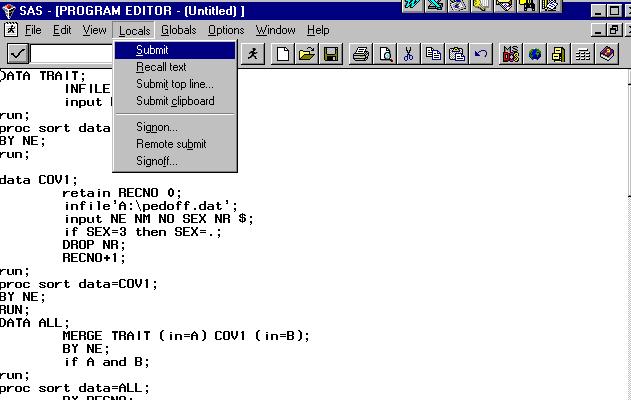The width and height of the screenshot is (631, 400).
Task: Click the line 'if A and B;'
Action: click(107, 362)
